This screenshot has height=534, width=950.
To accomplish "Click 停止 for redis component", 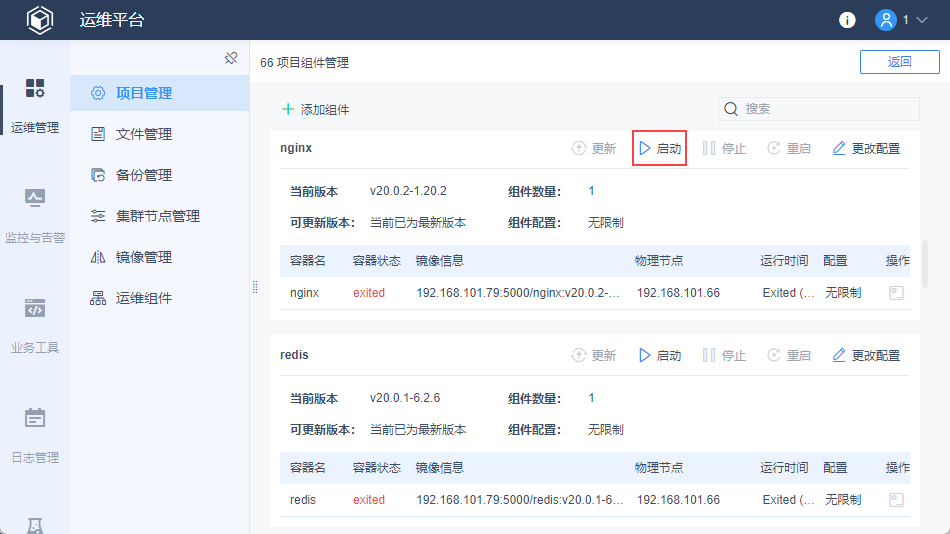I will (x=724, y=355).
